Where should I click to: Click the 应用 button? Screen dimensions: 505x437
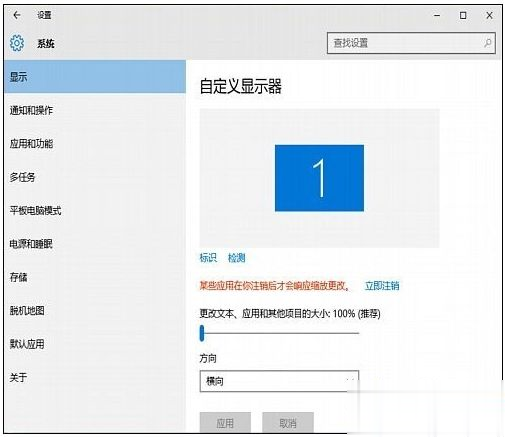pos(225,423)
